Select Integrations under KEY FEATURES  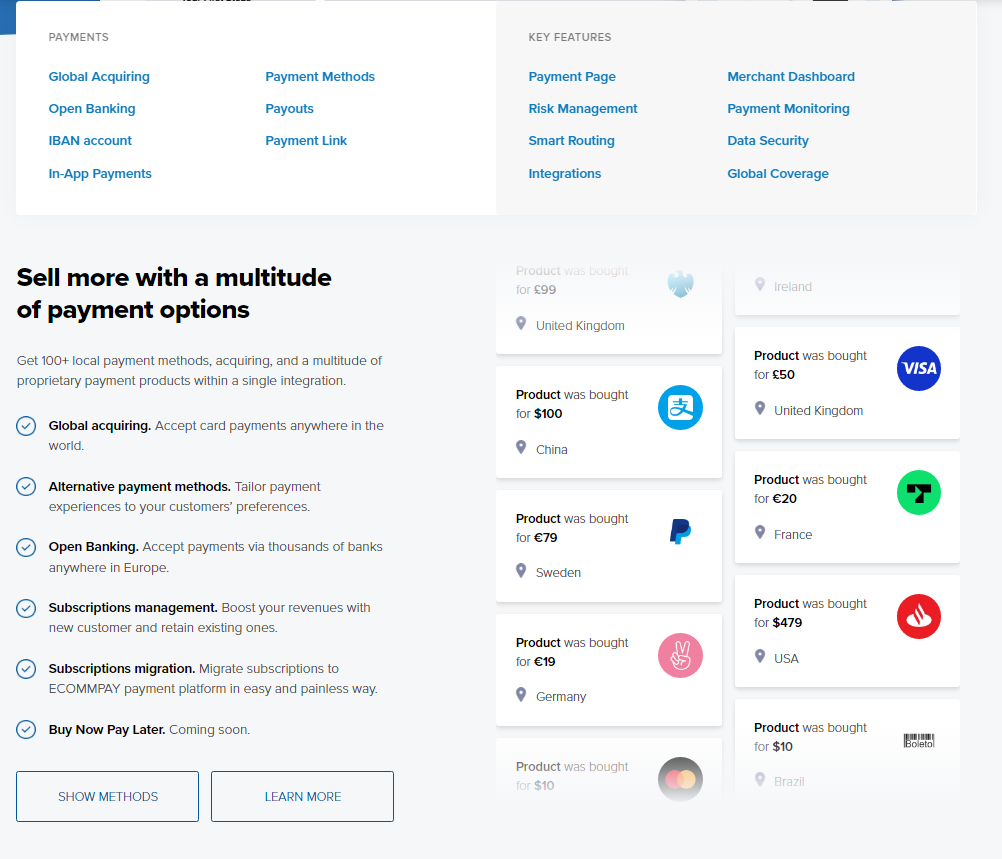click(564, 173)
